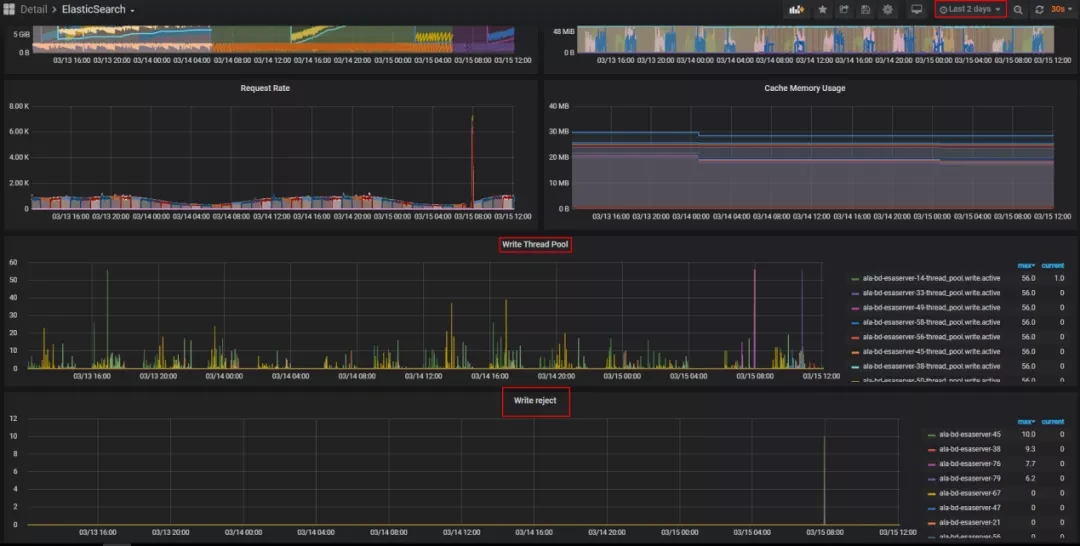Cycle view mode with monitor icon
Image resolution: width=1080 pixels, height=546 pixels.
pyautogui.click(x=916, y=9)
